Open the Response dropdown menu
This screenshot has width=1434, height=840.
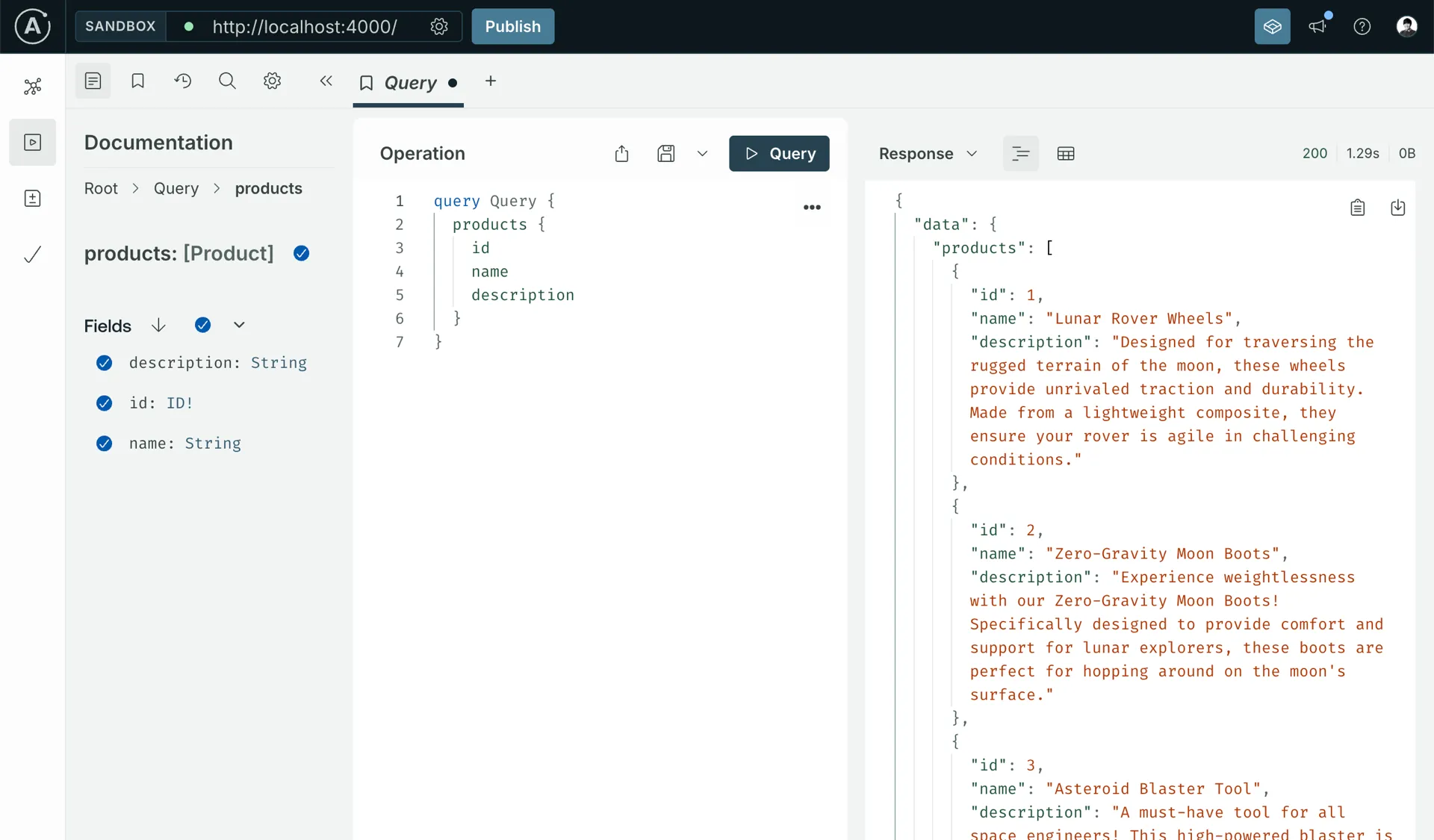[928, 154]
